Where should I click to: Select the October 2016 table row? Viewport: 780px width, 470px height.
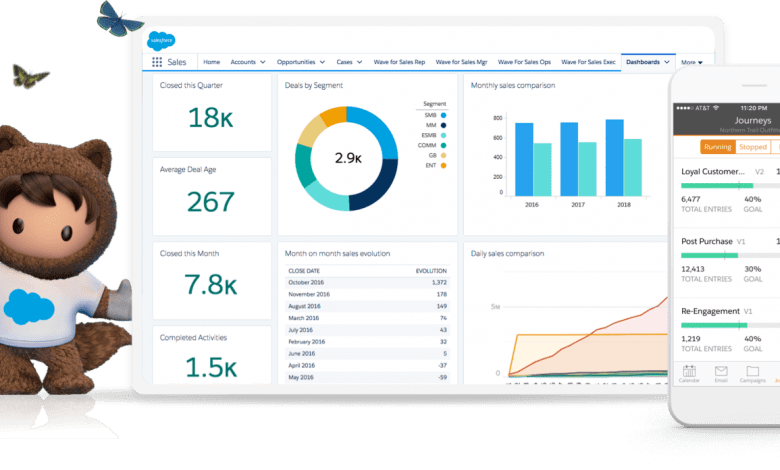click(x=368, y=282)
